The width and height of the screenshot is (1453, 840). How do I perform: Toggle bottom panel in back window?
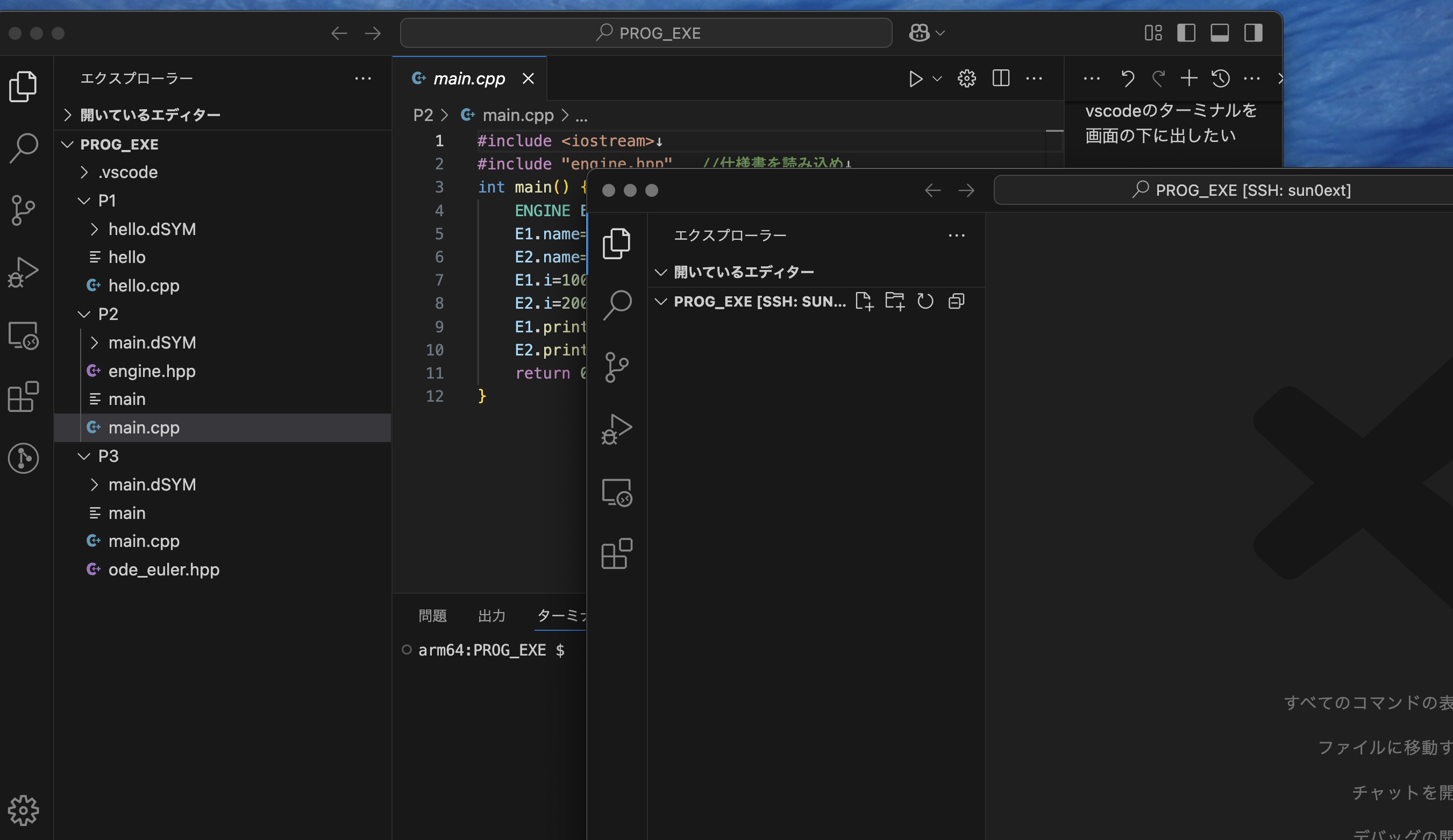[x=1220, y=33]
